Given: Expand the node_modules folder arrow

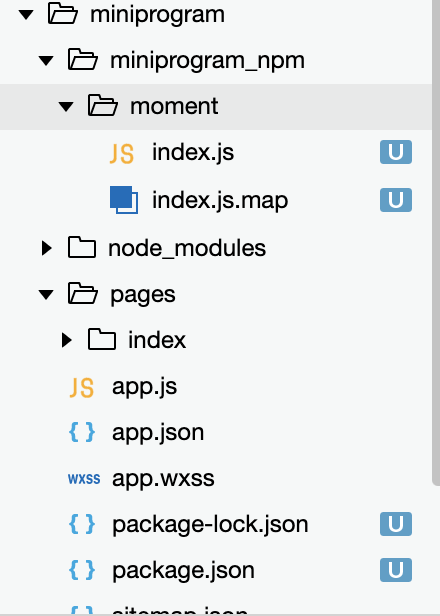Looking at the screenshot, I should (x=47, y=248).
